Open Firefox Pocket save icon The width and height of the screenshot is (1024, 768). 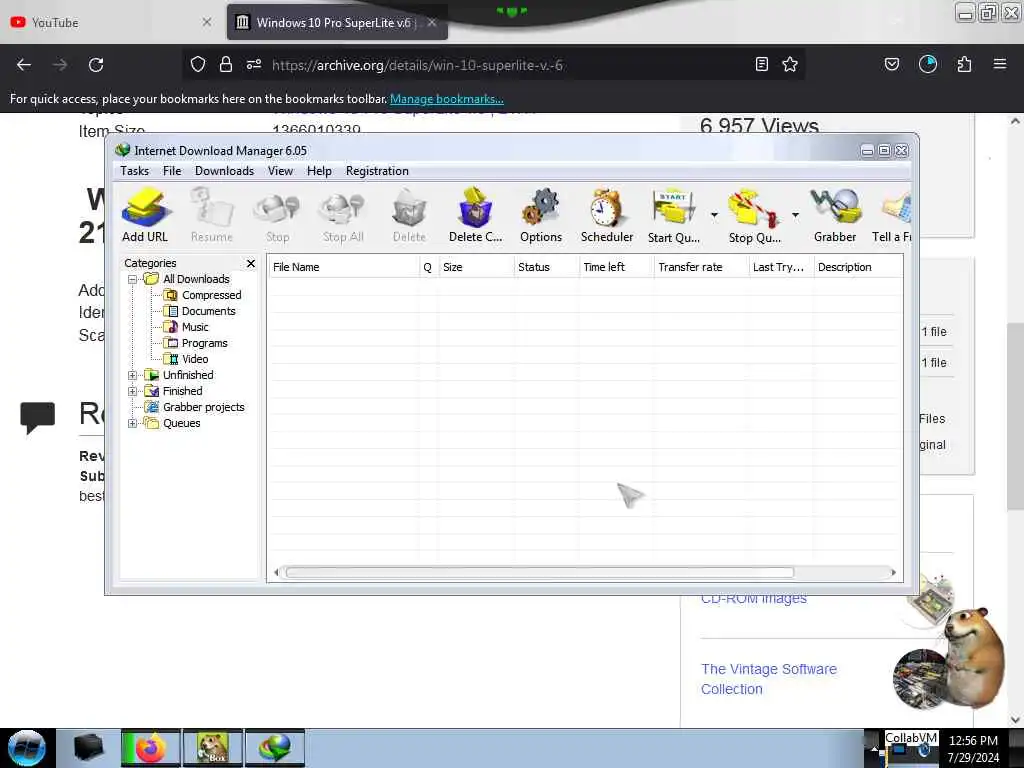pos(891,64)
